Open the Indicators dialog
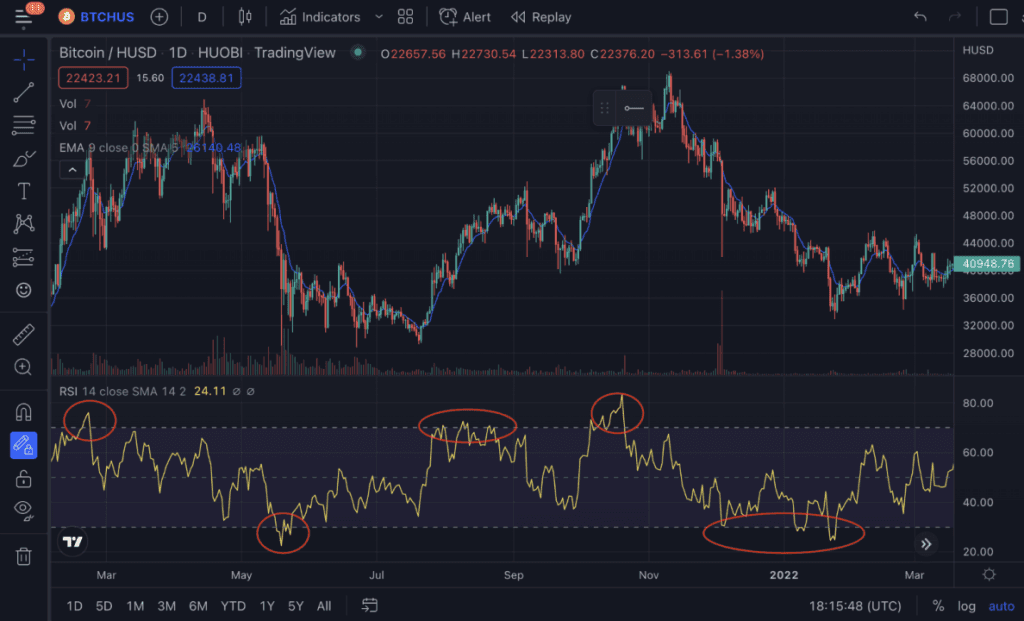Screen dimensions: 1024x621 (320, 17)
